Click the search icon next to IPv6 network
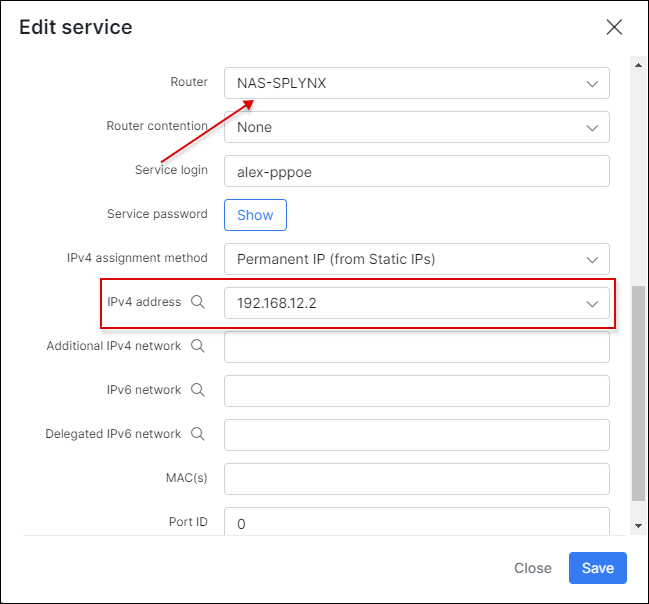The image size is (649, 604). tap(198, 390)
